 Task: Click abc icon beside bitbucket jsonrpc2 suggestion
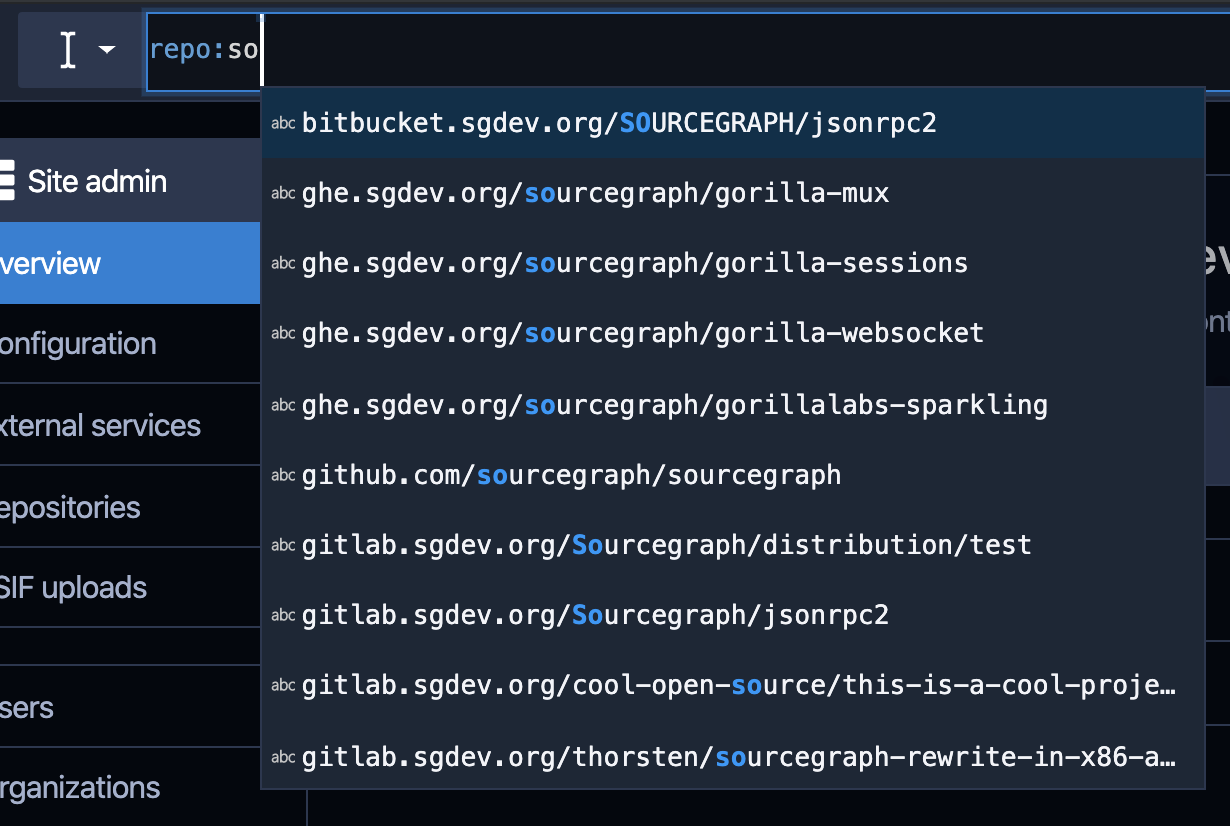coord(284,124)
